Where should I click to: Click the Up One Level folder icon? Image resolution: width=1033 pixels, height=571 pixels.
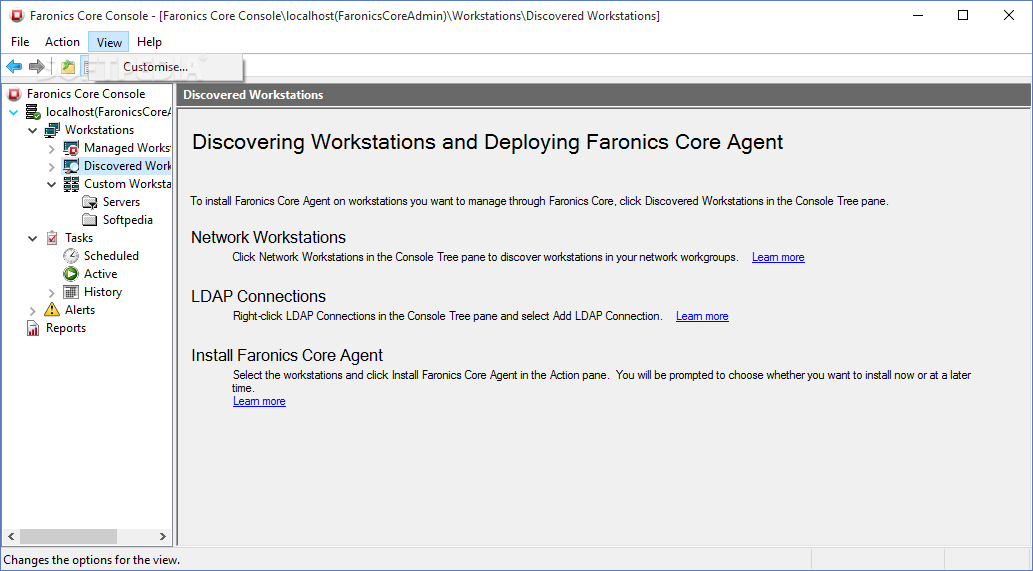[68, 67]
